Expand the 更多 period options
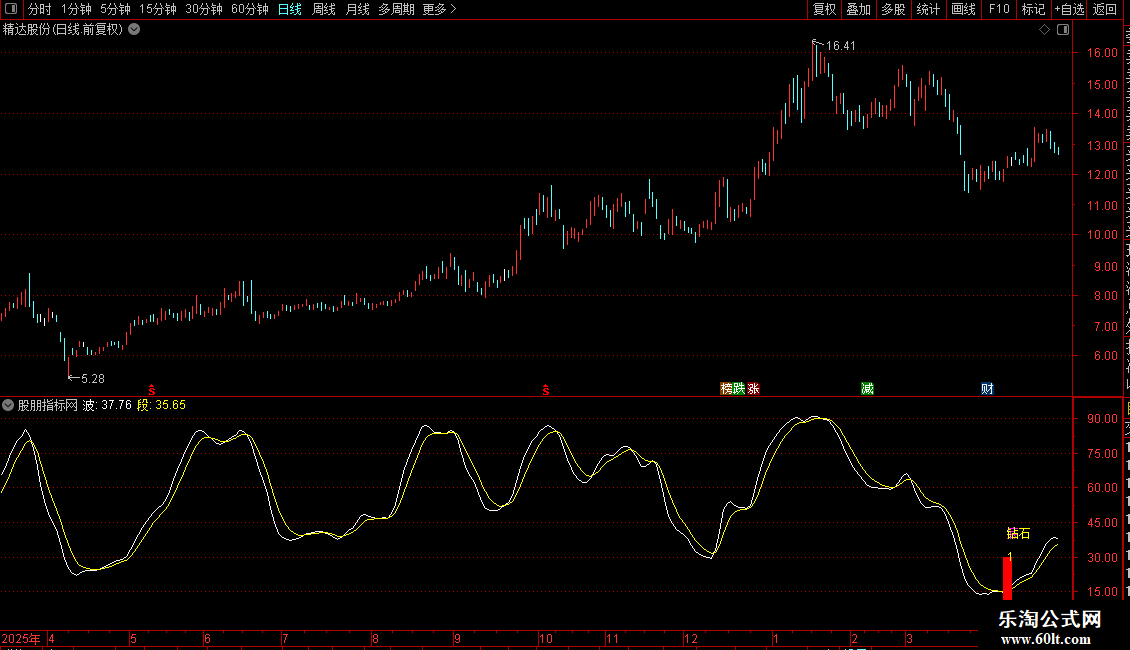The width and height of the screenshot is (1130, 650). [x=439, y=9]
